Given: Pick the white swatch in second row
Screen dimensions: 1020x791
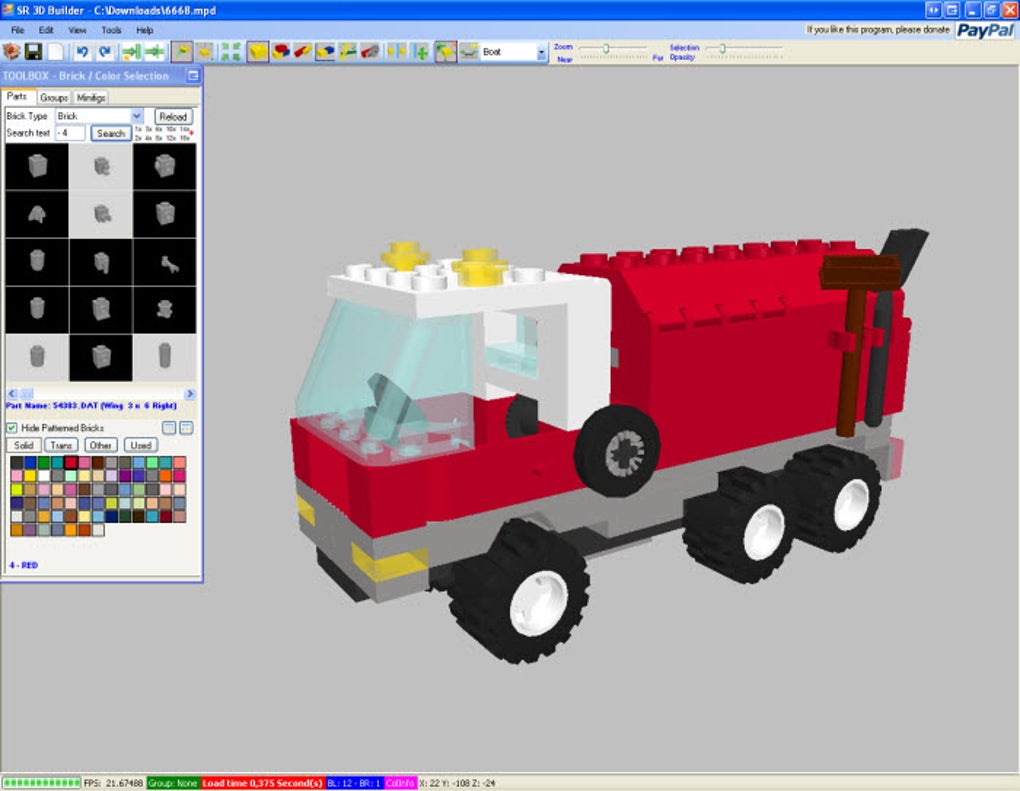Looking at the screenshot, I should point(44,476).
